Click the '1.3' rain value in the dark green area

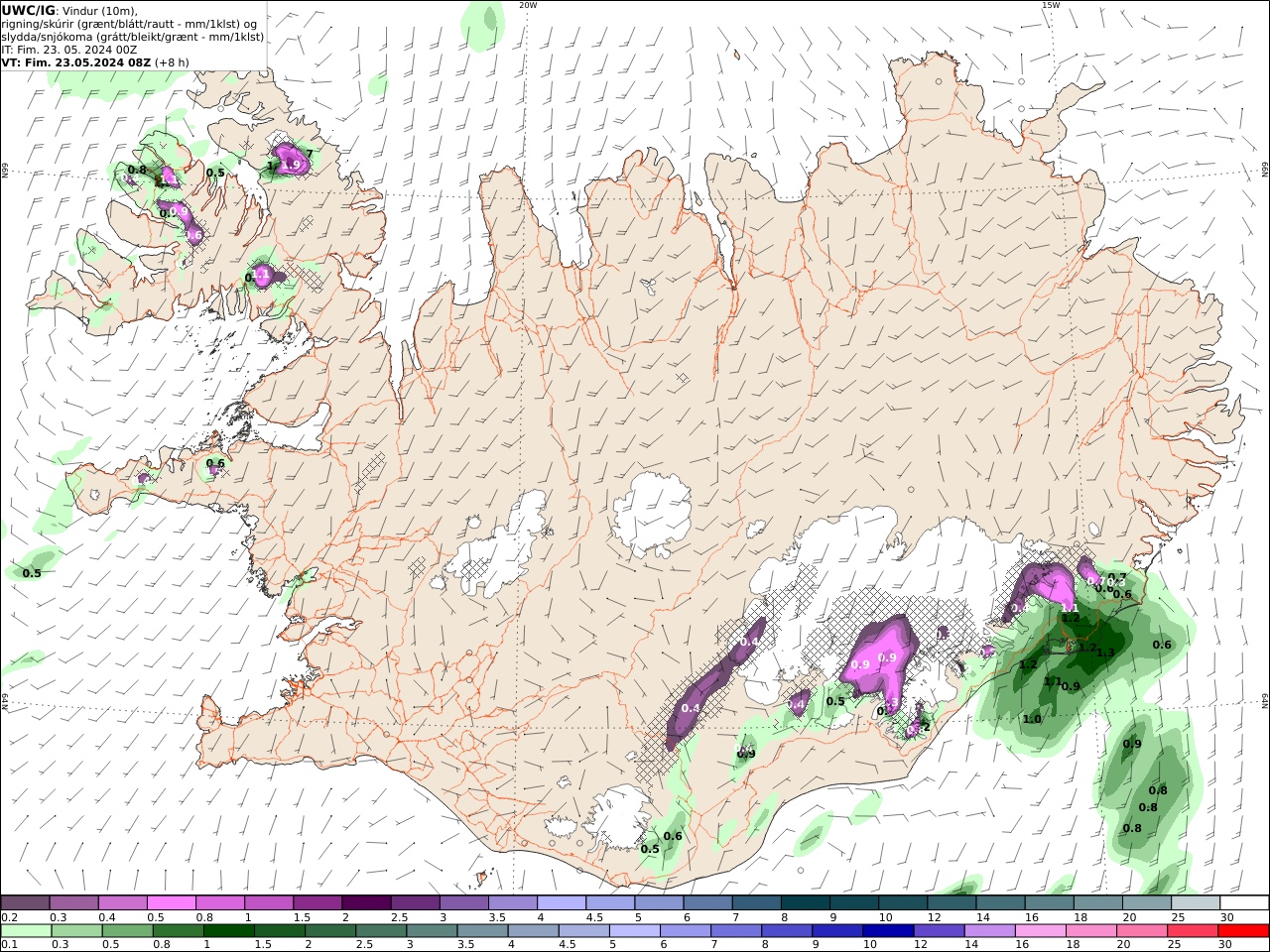point(1105,652)
